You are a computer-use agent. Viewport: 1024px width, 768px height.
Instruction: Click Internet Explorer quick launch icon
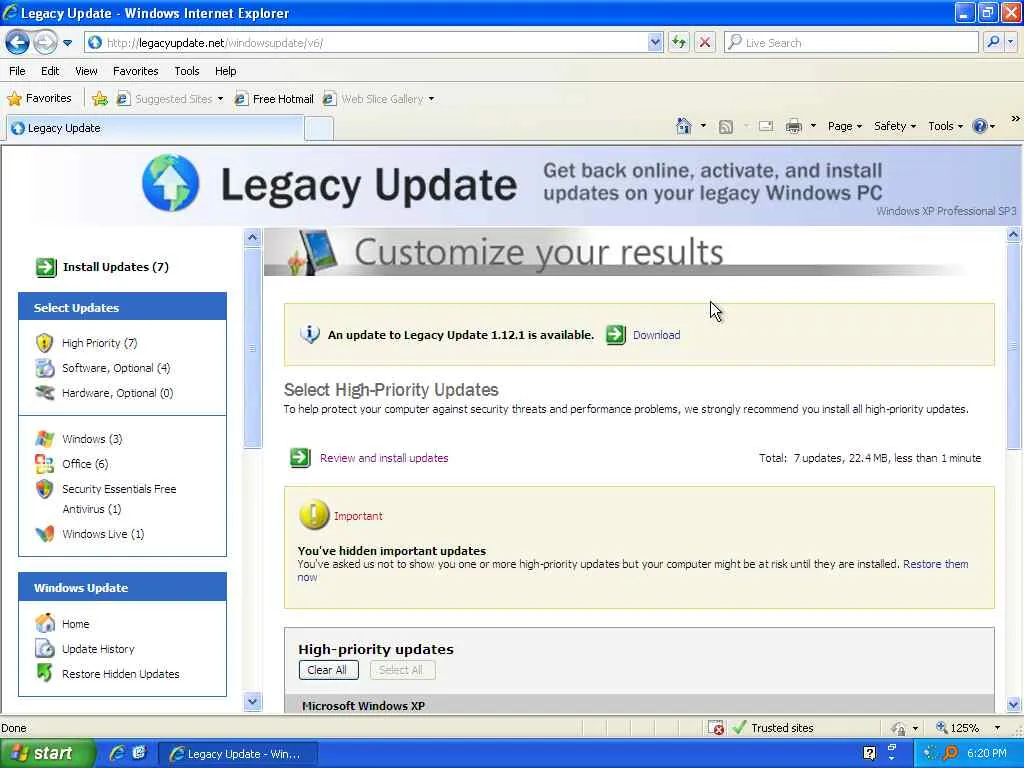pos(118,753)
